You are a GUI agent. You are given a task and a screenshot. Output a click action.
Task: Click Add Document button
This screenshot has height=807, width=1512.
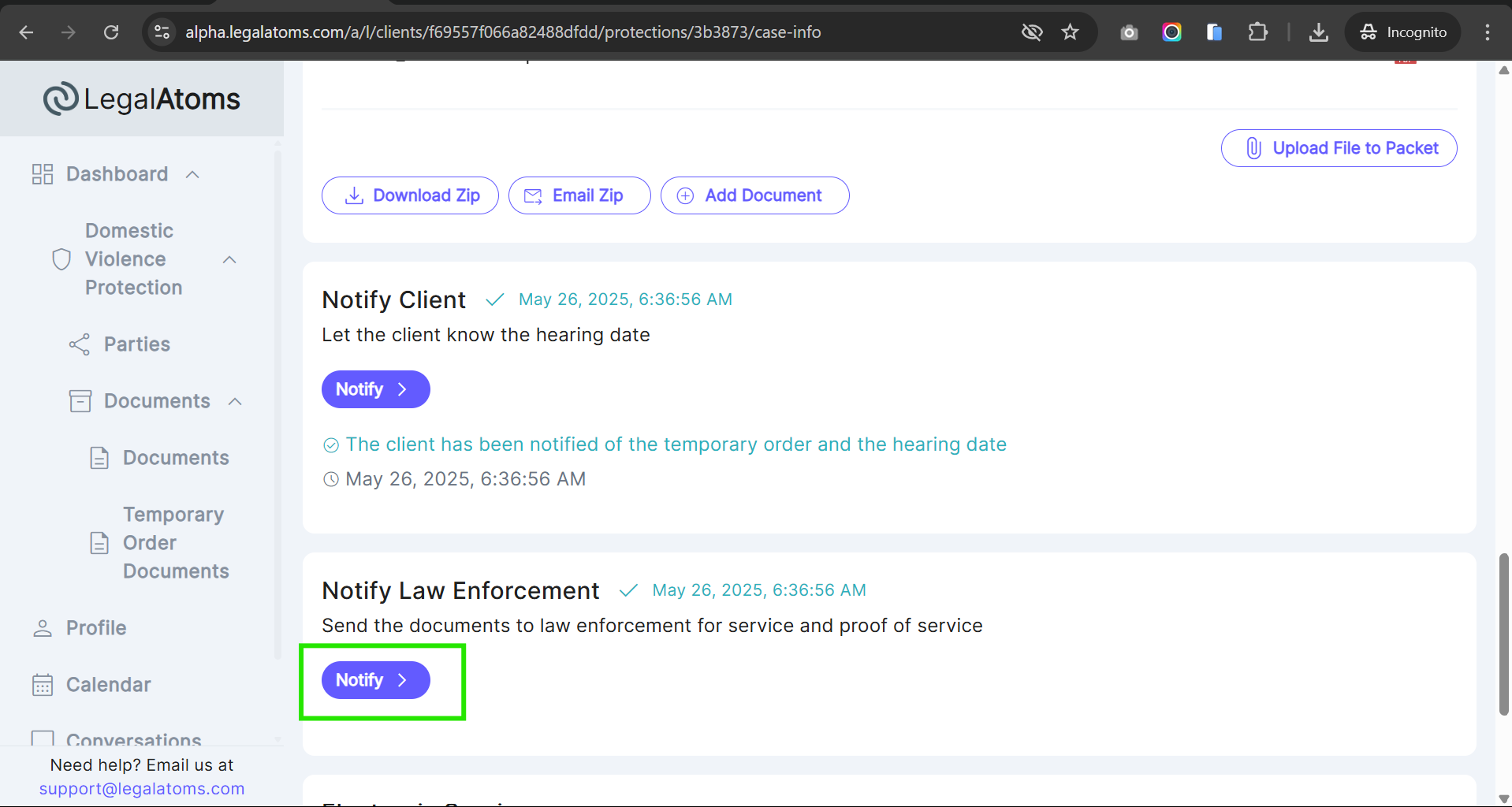point(754,195)
